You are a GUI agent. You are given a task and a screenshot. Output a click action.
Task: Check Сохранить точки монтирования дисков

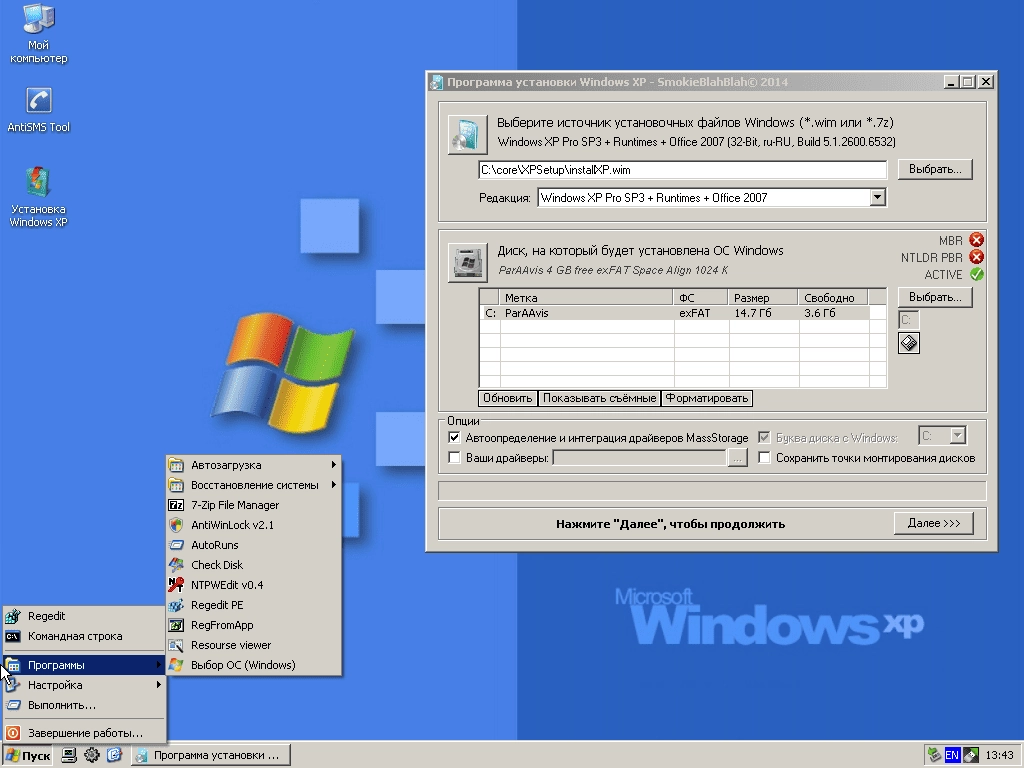(x=764, y=458)
